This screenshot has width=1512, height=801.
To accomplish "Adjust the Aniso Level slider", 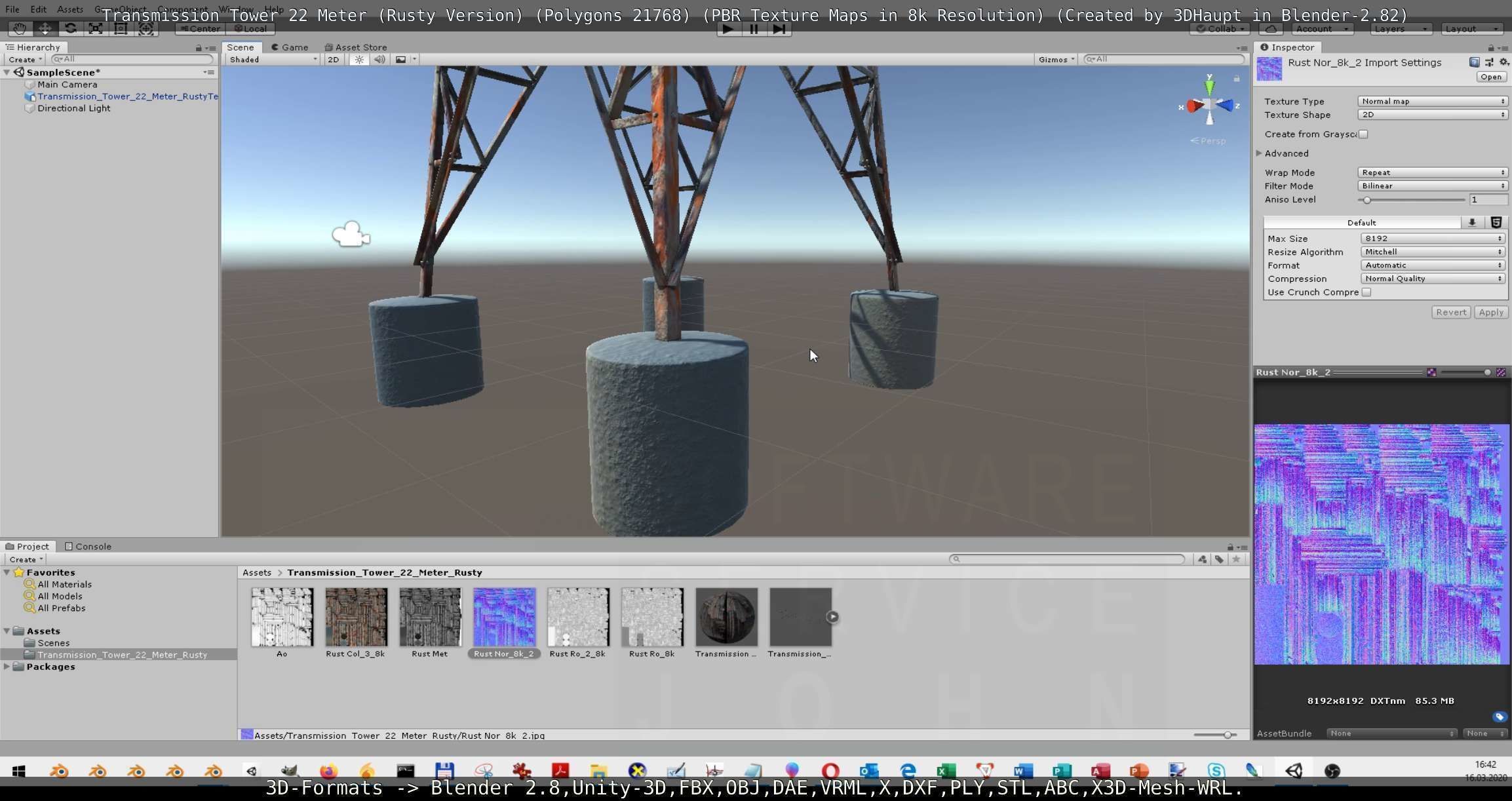I will click(x=1412, y=200).
